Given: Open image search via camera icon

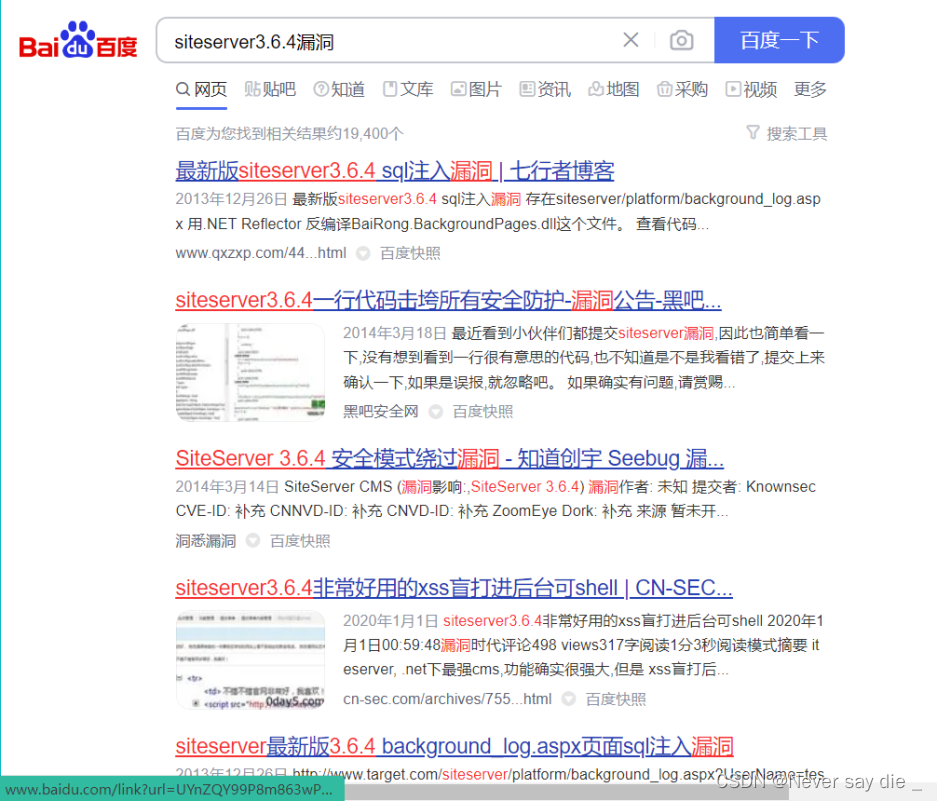Looking at the screenshot, I should click(681, 40).
